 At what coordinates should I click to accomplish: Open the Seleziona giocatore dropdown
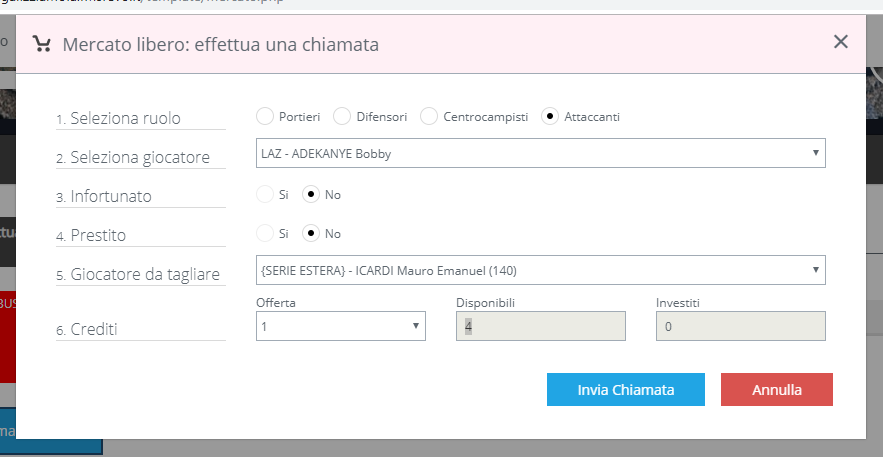point(540,153)
